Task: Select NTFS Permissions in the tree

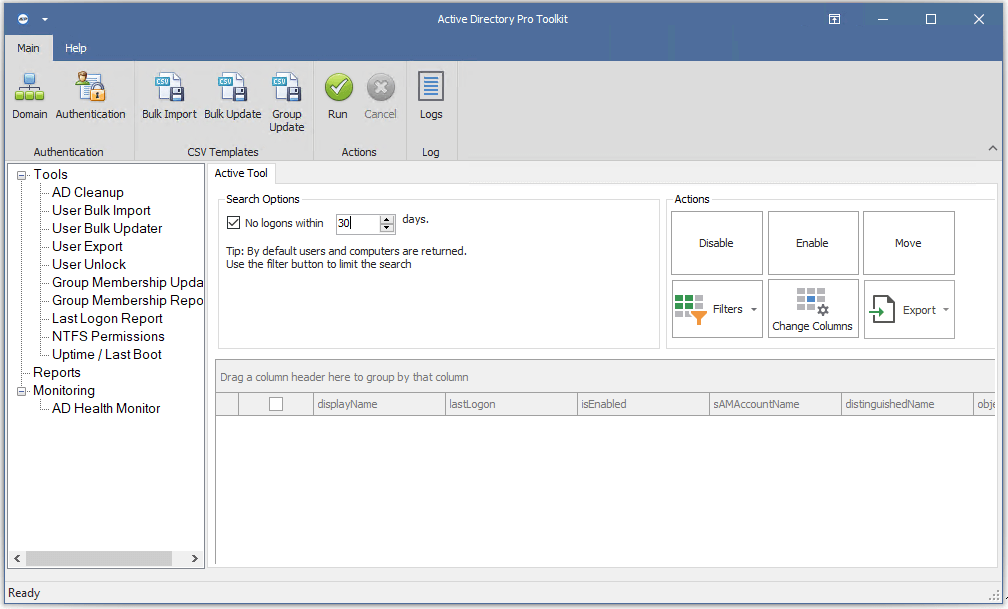Action: pos(108,336)
